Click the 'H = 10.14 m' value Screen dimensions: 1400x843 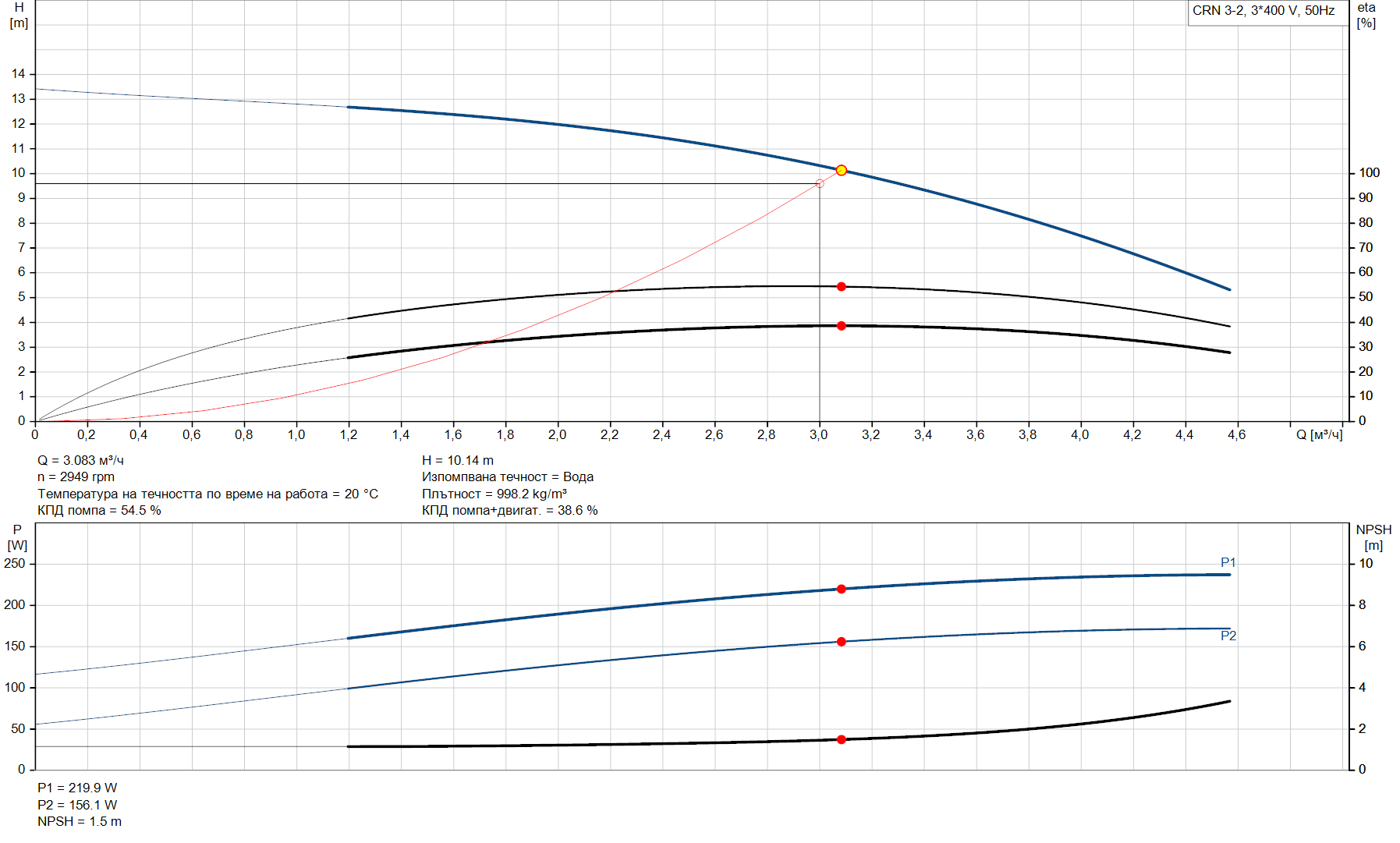pyautogui.click(x=457, y=460)
